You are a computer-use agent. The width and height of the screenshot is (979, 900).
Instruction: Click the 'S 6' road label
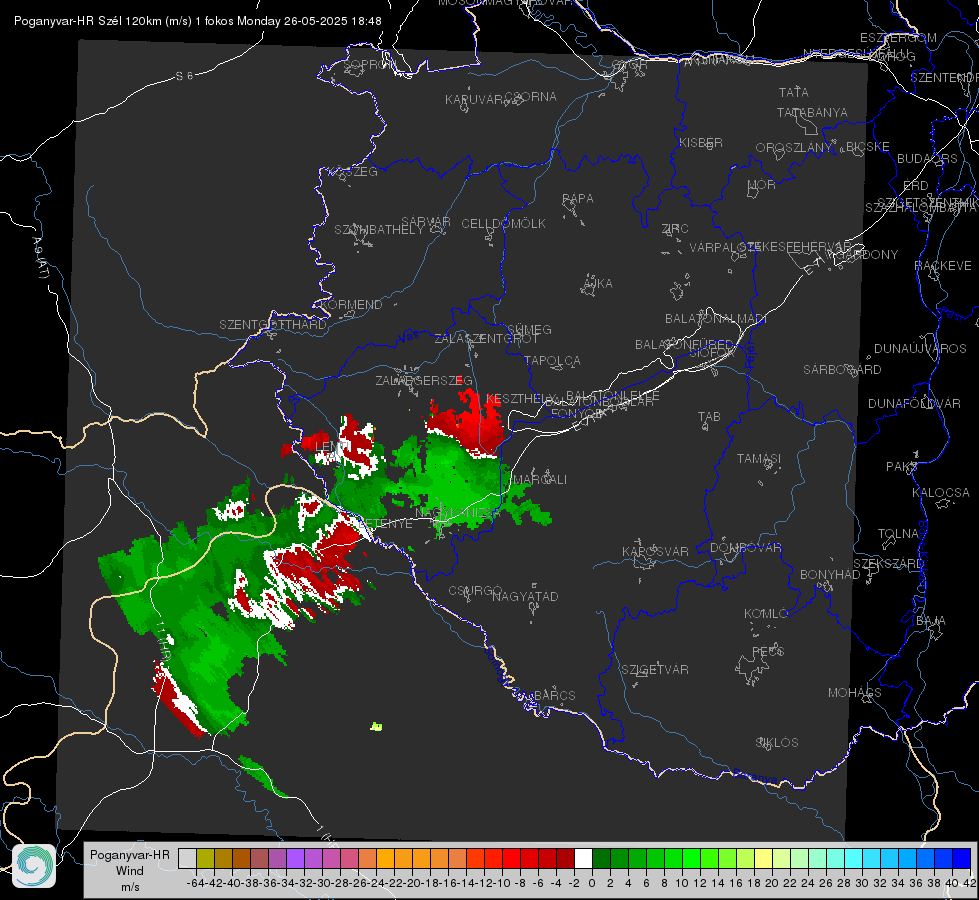coord(184,76)
